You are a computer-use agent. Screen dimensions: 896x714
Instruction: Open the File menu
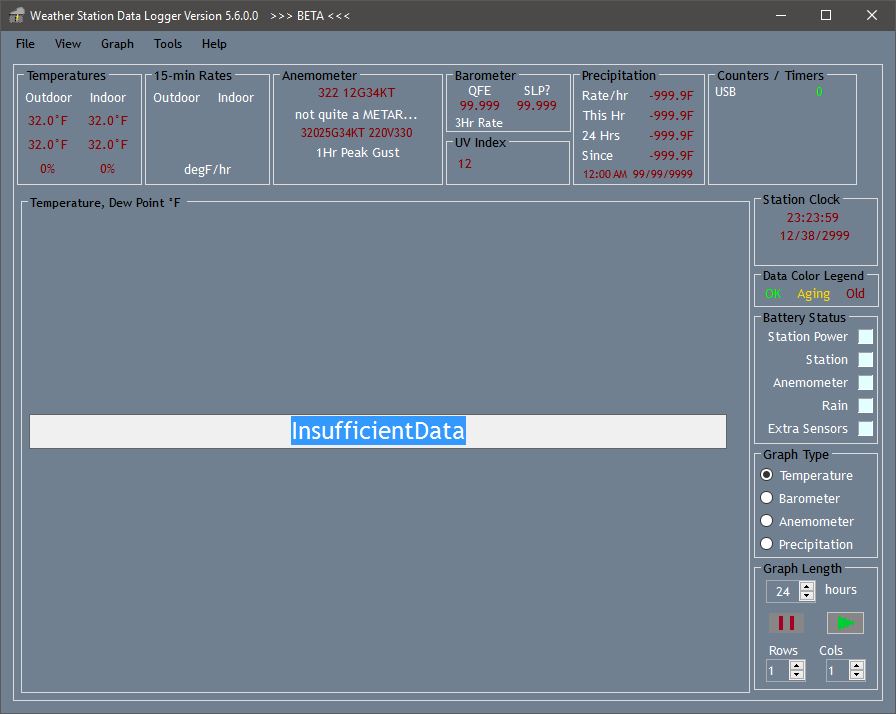[x=24, y=44]
